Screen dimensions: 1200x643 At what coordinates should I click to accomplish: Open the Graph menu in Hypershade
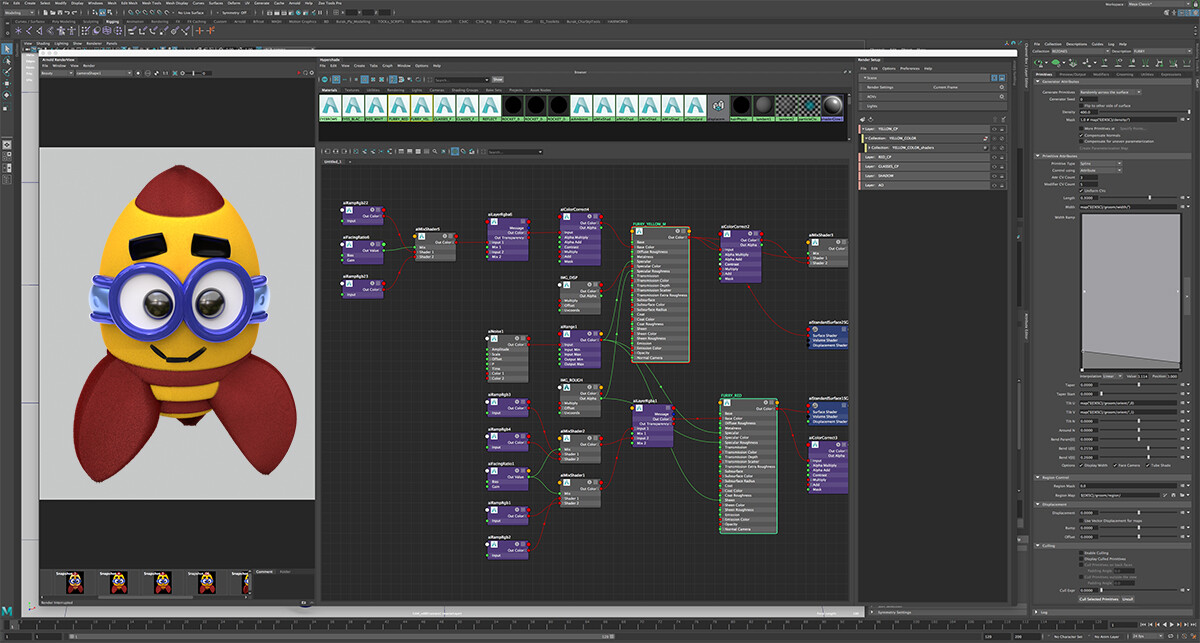tap(386, 65)
